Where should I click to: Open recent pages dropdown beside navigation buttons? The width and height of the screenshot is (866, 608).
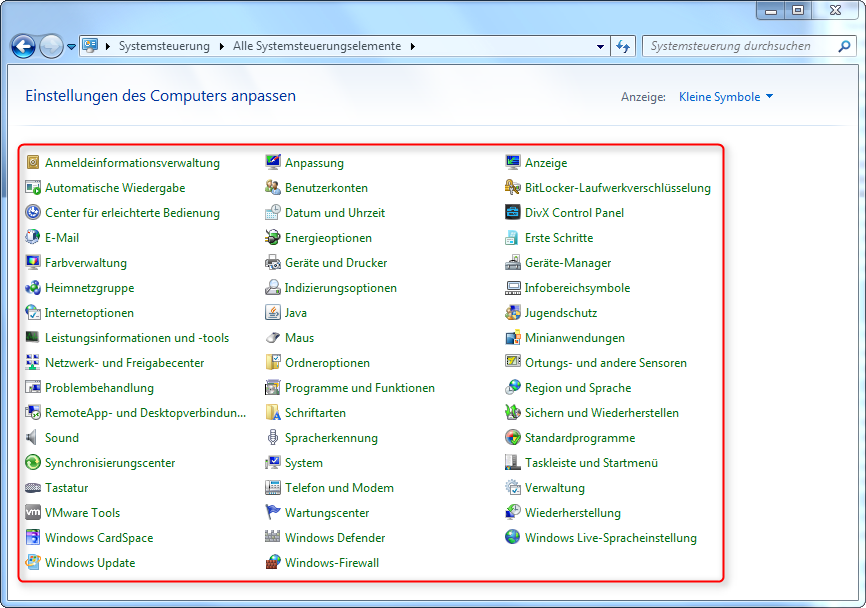point(72,46)
